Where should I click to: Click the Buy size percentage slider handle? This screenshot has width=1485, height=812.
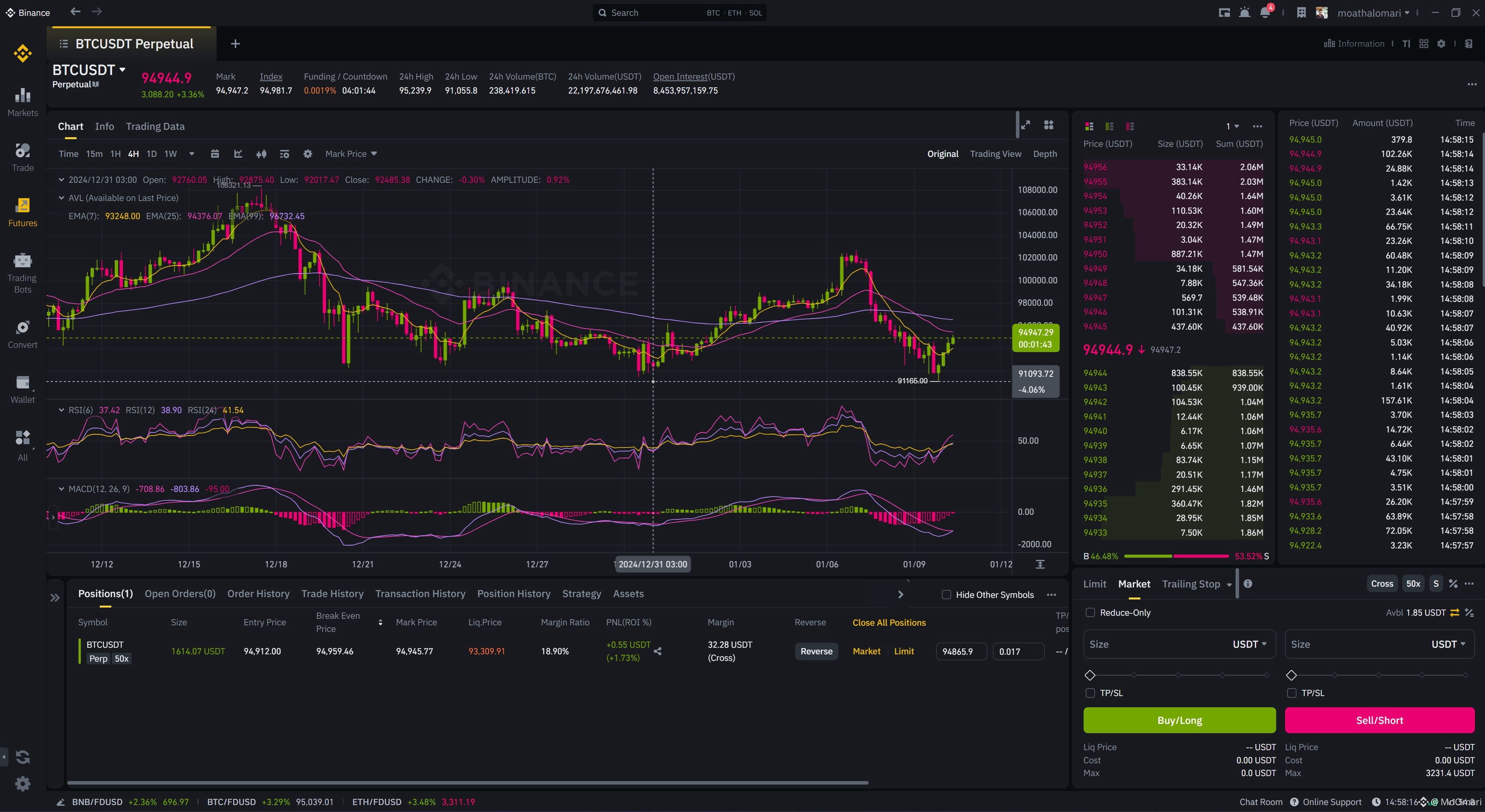pos(1089,675)
